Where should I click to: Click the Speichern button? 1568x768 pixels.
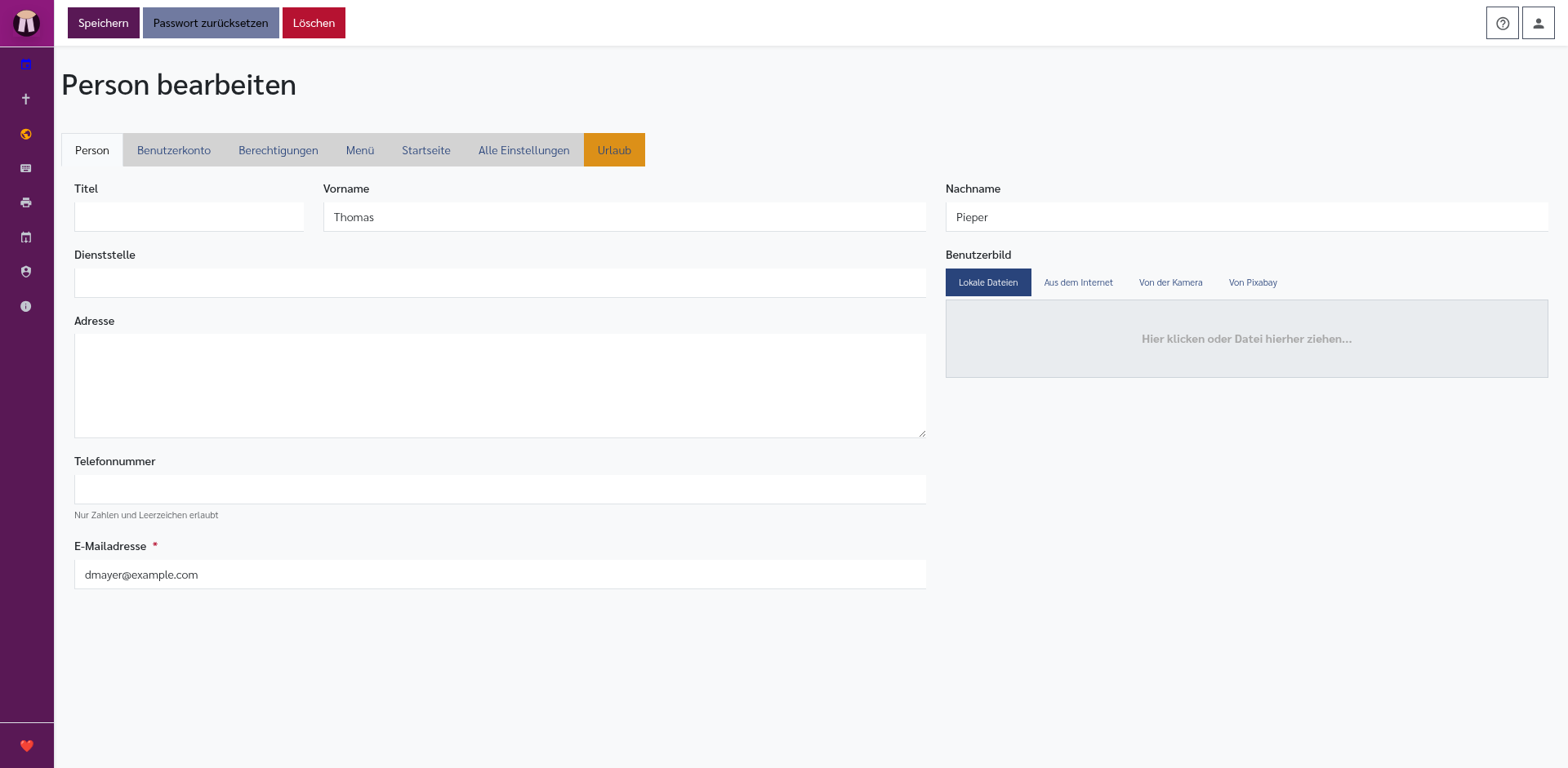pos(104,23)
